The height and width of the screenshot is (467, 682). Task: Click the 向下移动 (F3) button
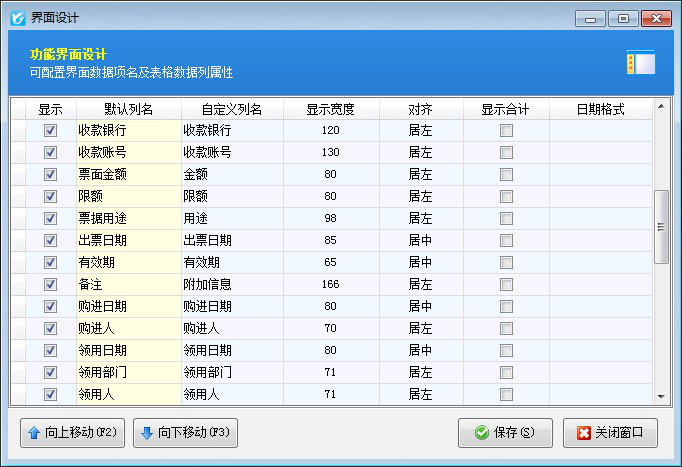tap(185, 433)
